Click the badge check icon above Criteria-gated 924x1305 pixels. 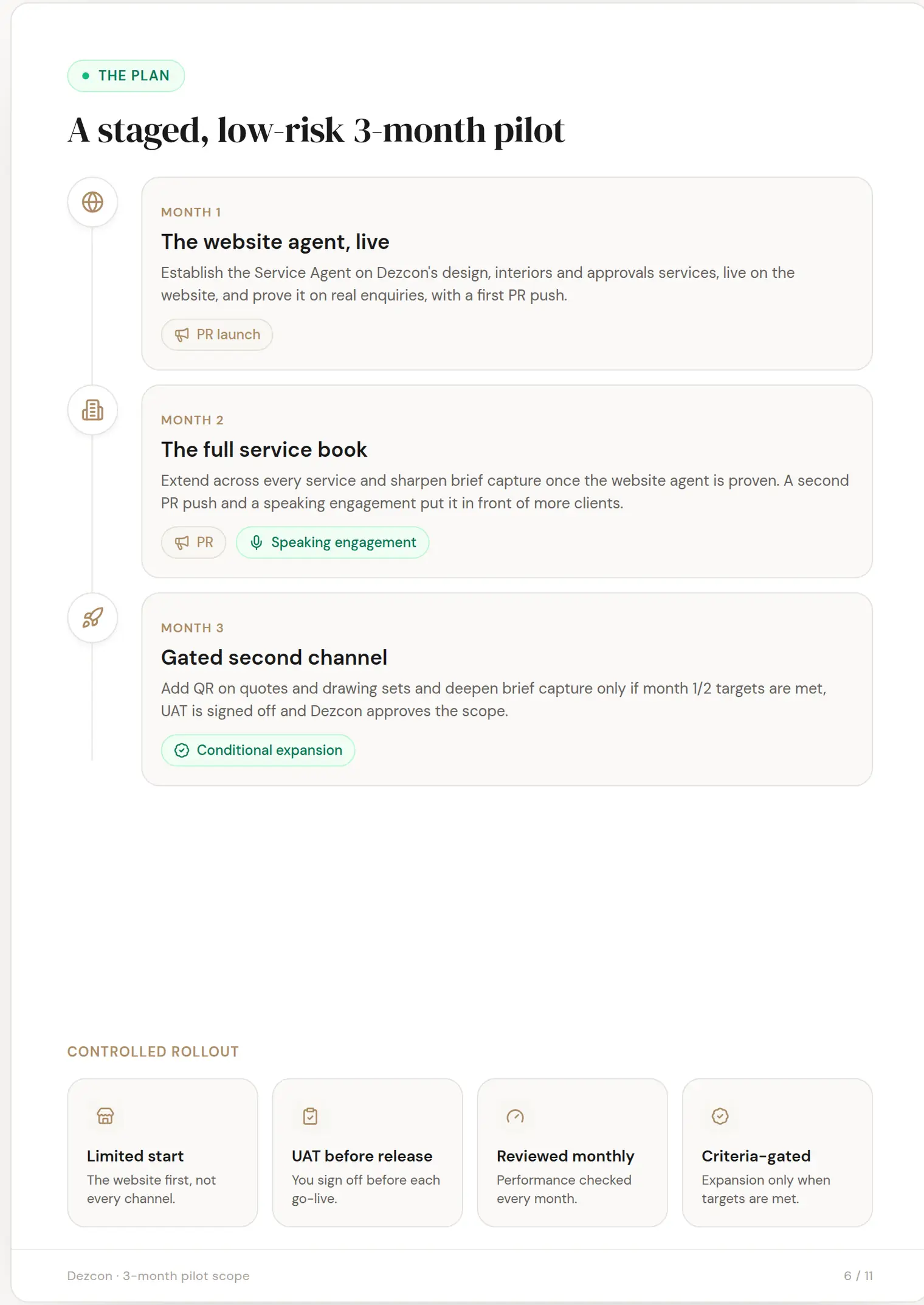[x=720, y=1116]
